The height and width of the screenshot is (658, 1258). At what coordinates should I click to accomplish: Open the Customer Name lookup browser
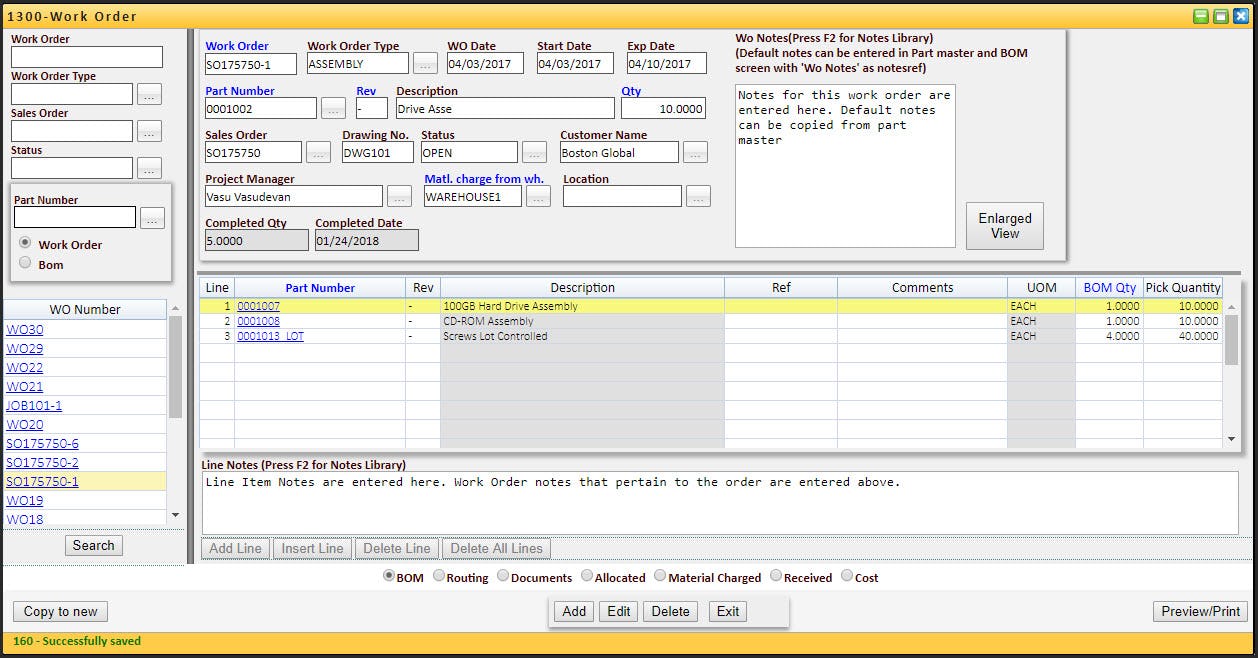coord(694,152)
